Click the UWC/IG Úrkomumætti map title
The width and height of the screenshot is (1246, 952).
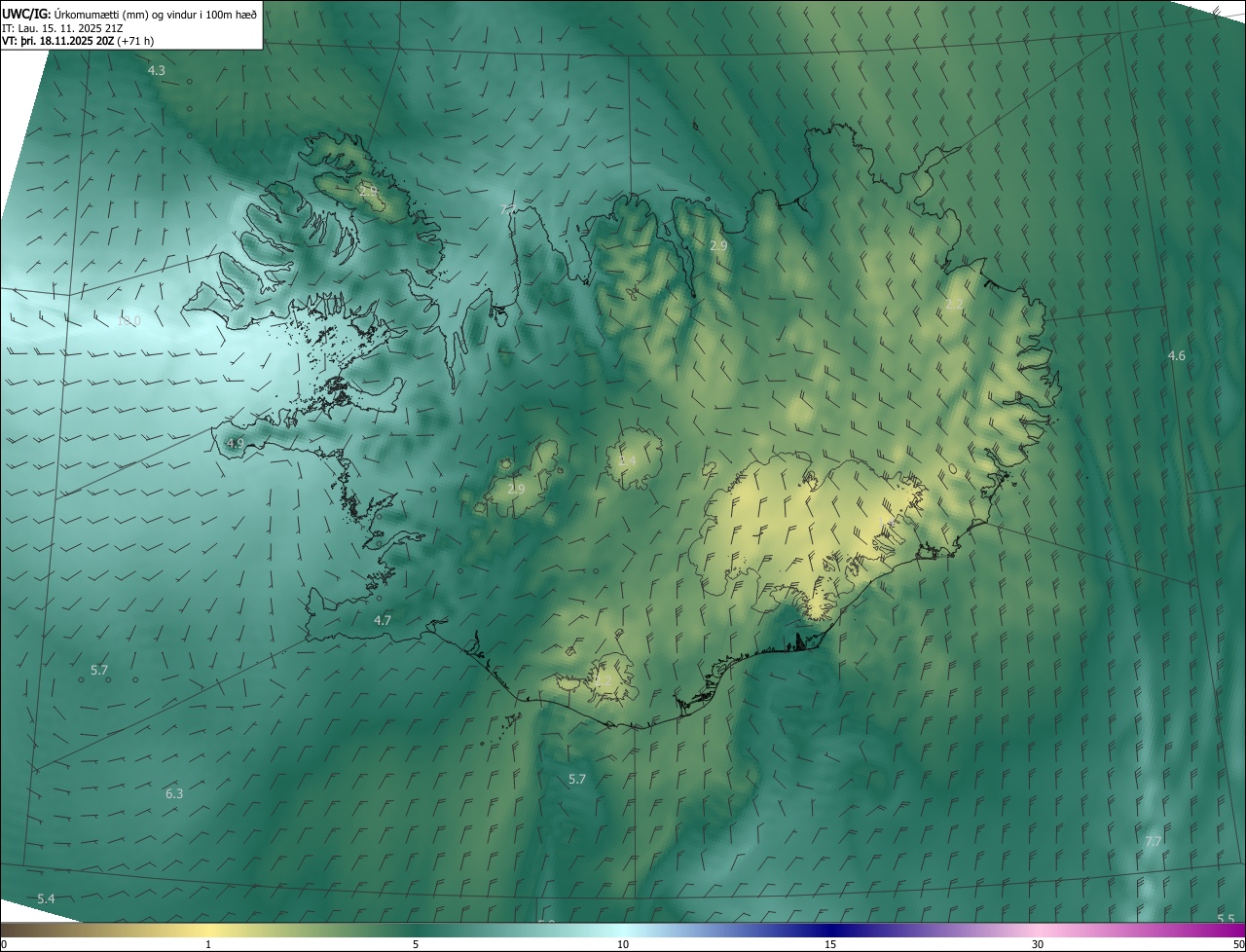[x=129, y=13]
